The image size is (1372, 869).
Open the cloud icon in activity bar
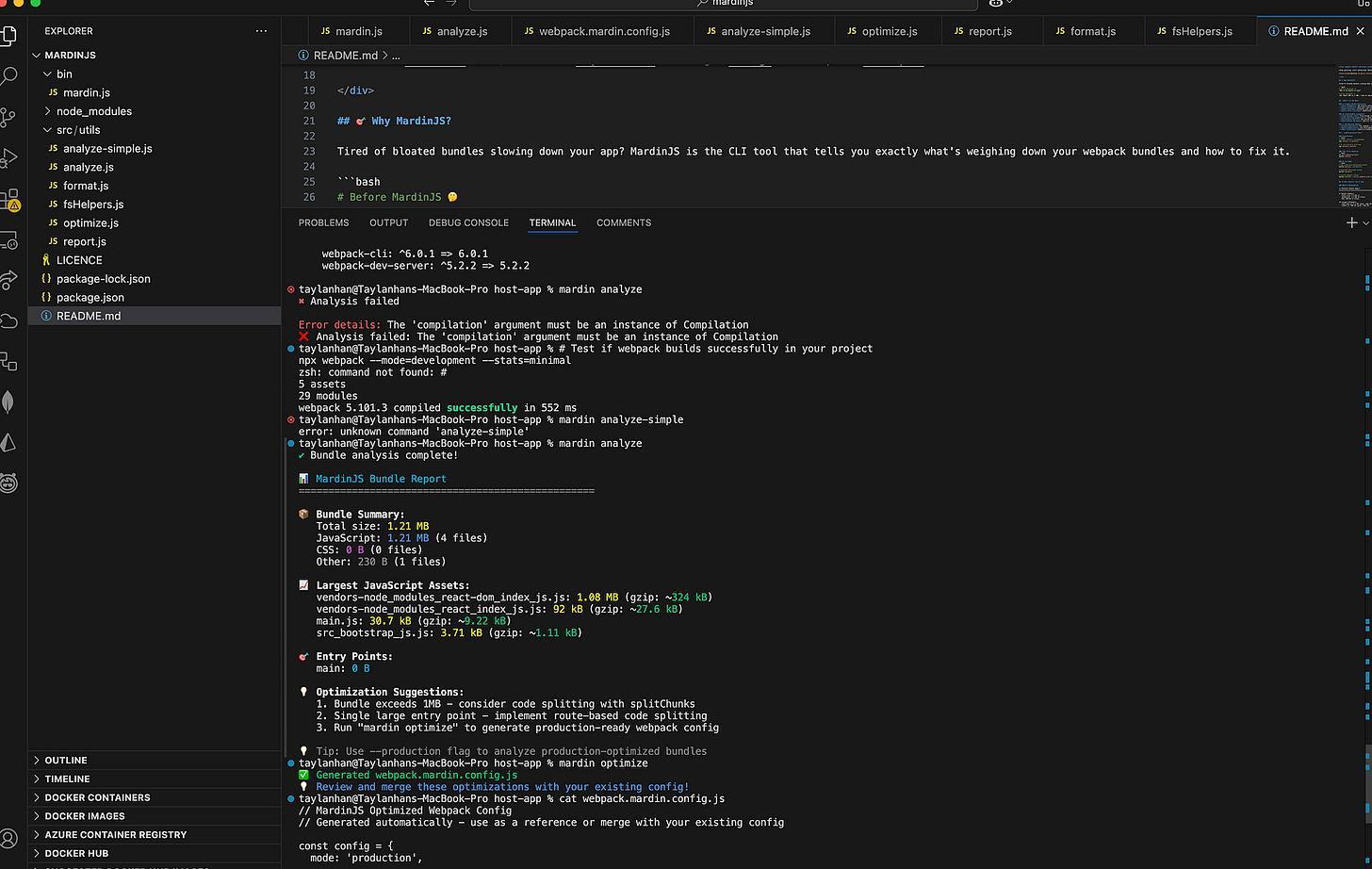(8, 321)
